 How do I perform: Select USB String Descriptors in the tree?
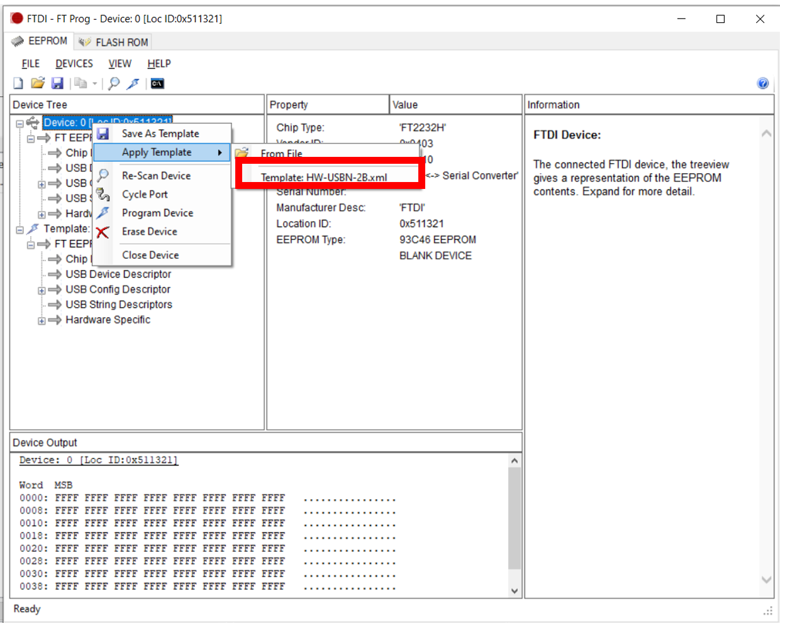pyautogui.click(x=119, y=304)
